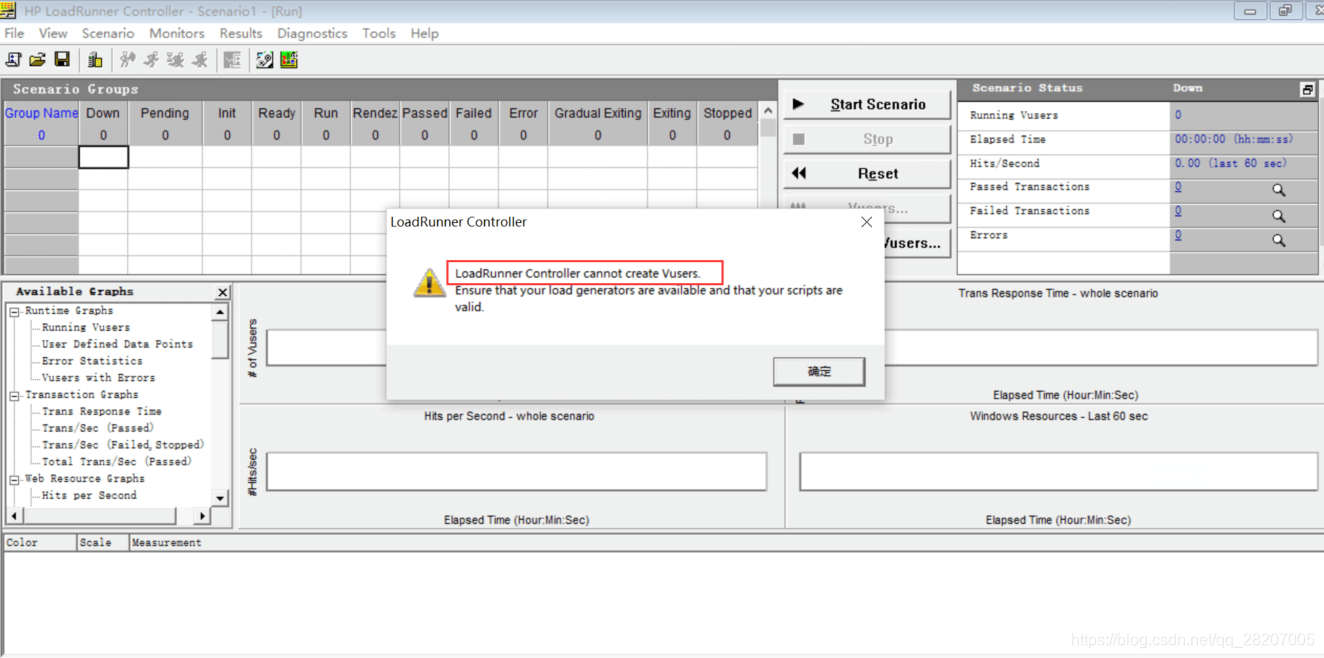This screenshot has width=1324, height=658.
Task: Close the Available Graphs panel
Action: [222, 291]
